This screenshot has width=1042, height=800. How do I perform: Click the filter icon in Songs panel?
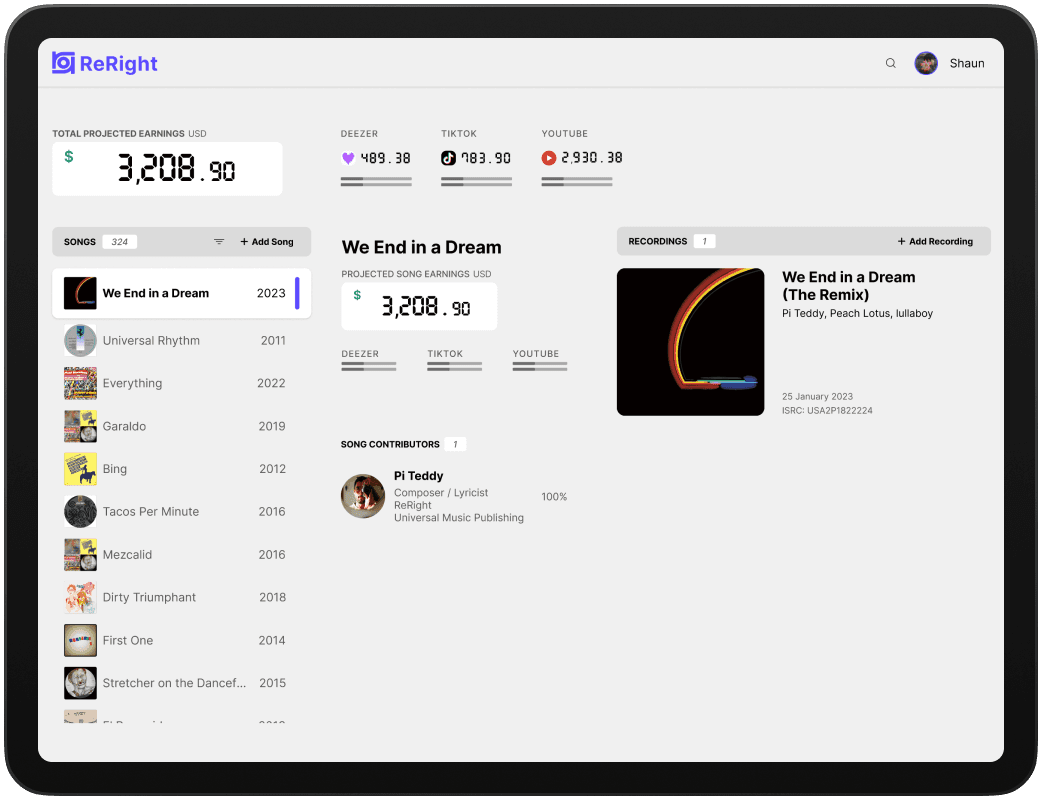coord(219,241)
